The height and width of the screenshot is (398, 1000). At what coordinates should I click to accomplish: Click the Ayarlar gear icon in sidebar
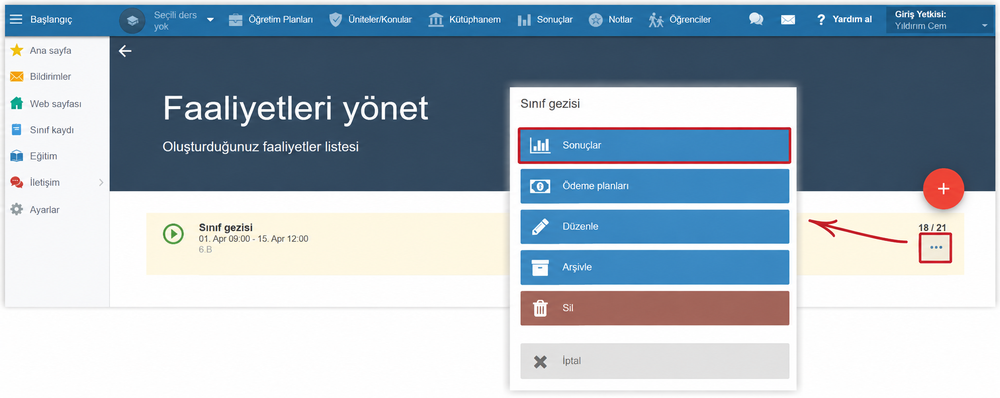coord(17,209)
